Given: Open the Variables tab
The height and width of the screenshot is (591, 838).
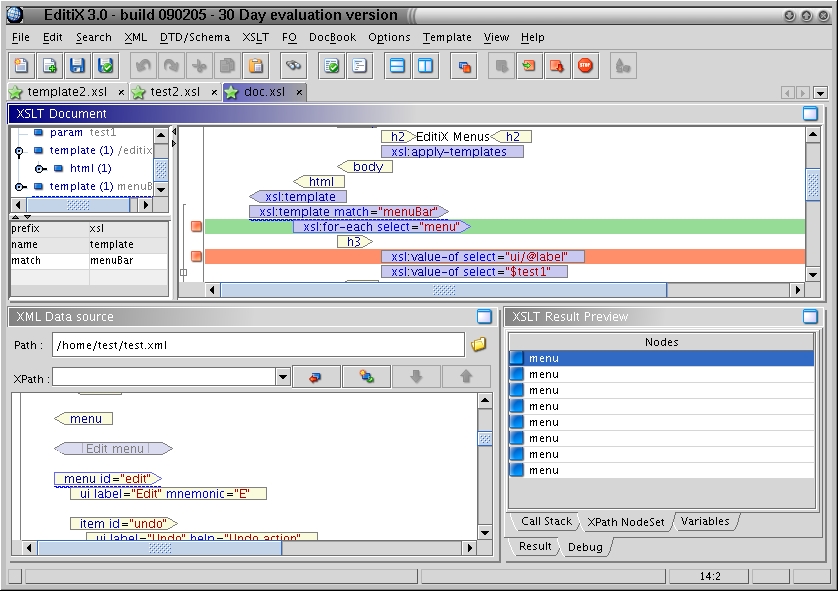Looking at the screenshot, I should tap(705, 521).
